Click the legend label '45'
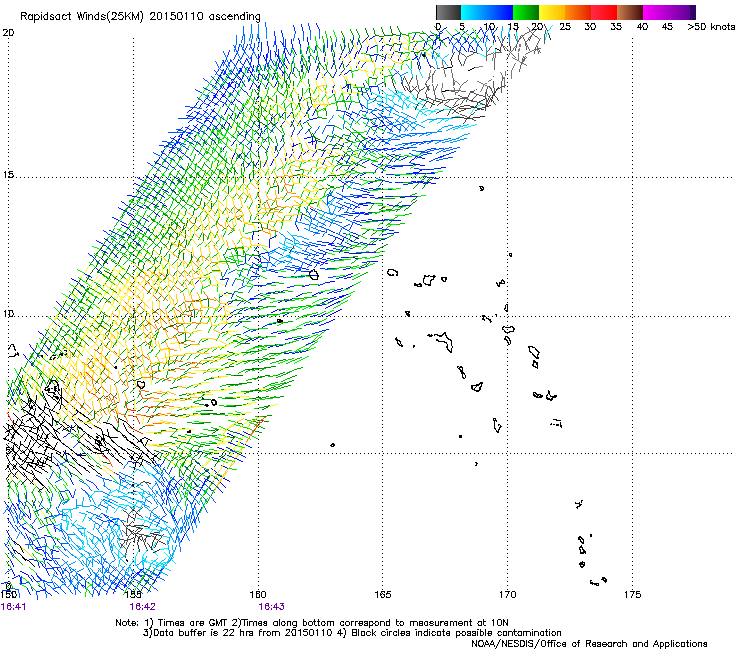The image size is (740, 650). (x=667, y=26)
